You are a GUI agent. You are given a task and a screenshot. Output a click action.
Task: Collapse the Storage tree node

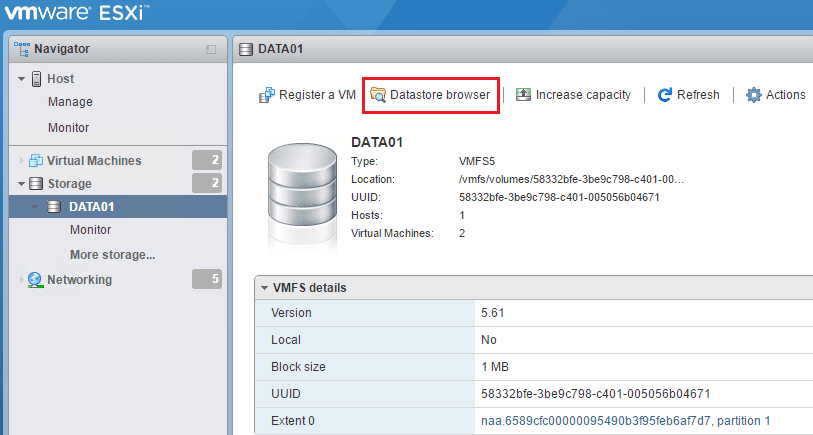tap(21, 184)
